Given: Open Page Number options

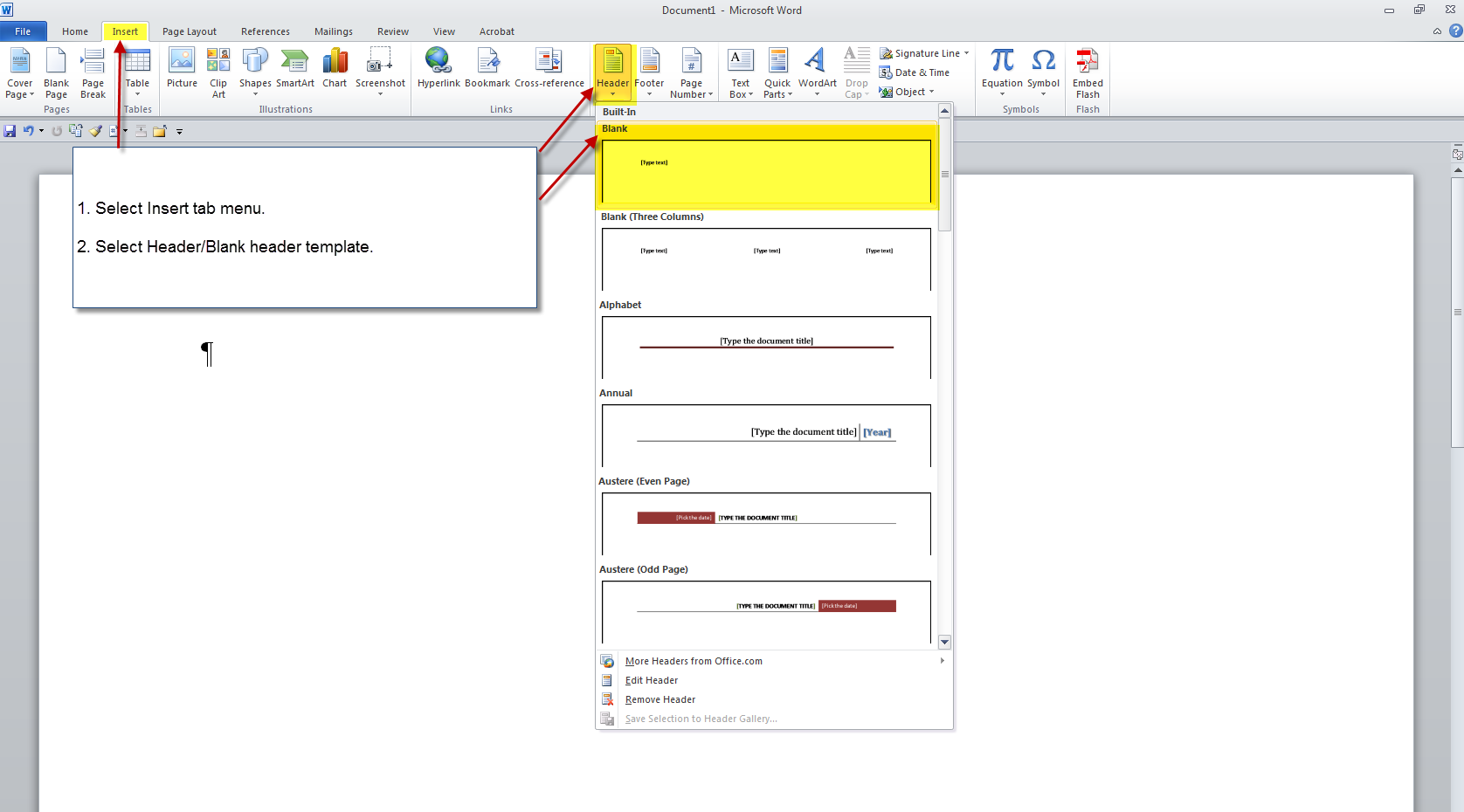Looking at the screenshot, I should [691, 73].
